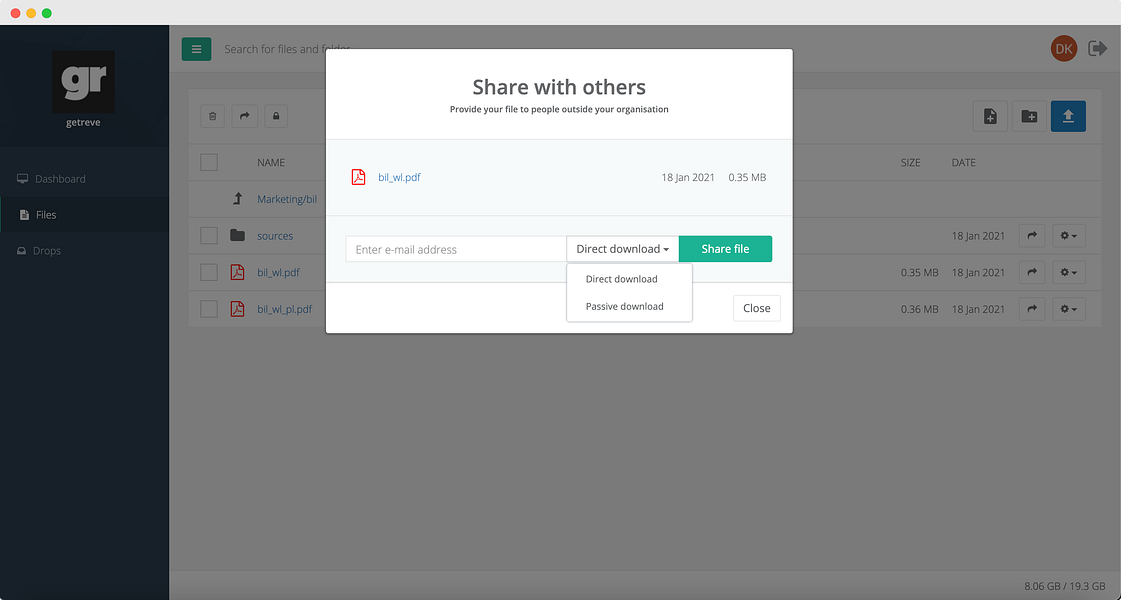Click the Dashboard monitor icon in sidebar
Image resolution: width=1121 pixels, height=600 pixels.
click(x=22, y=179)
